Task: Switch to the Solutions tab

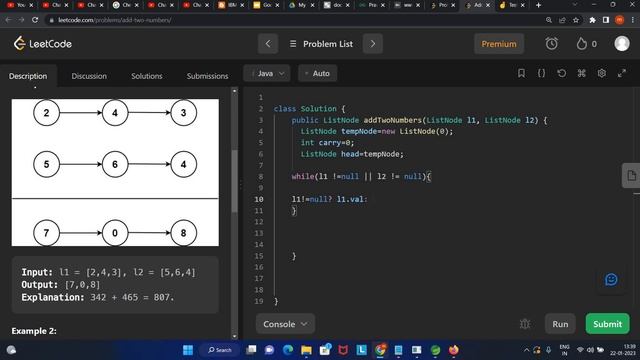Action: (147, 76)
